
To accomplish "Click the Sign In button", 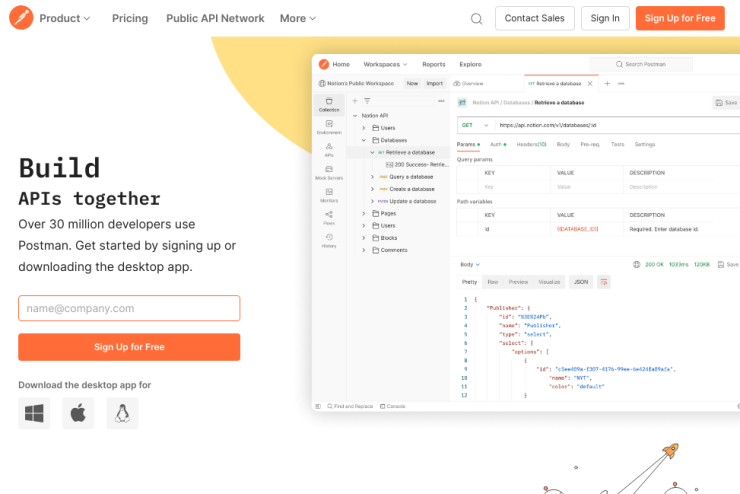I will pyautogui.click(x=605, y=18).
